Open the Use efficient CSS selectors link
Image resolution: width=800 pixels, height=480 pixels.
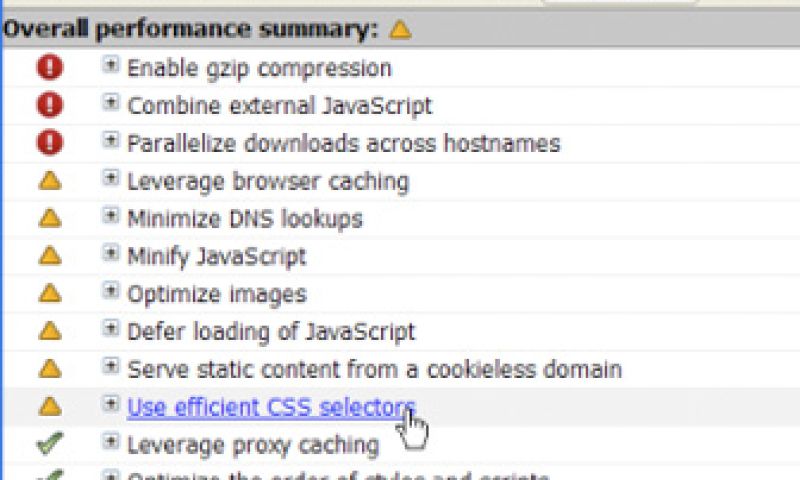point(271,407)
